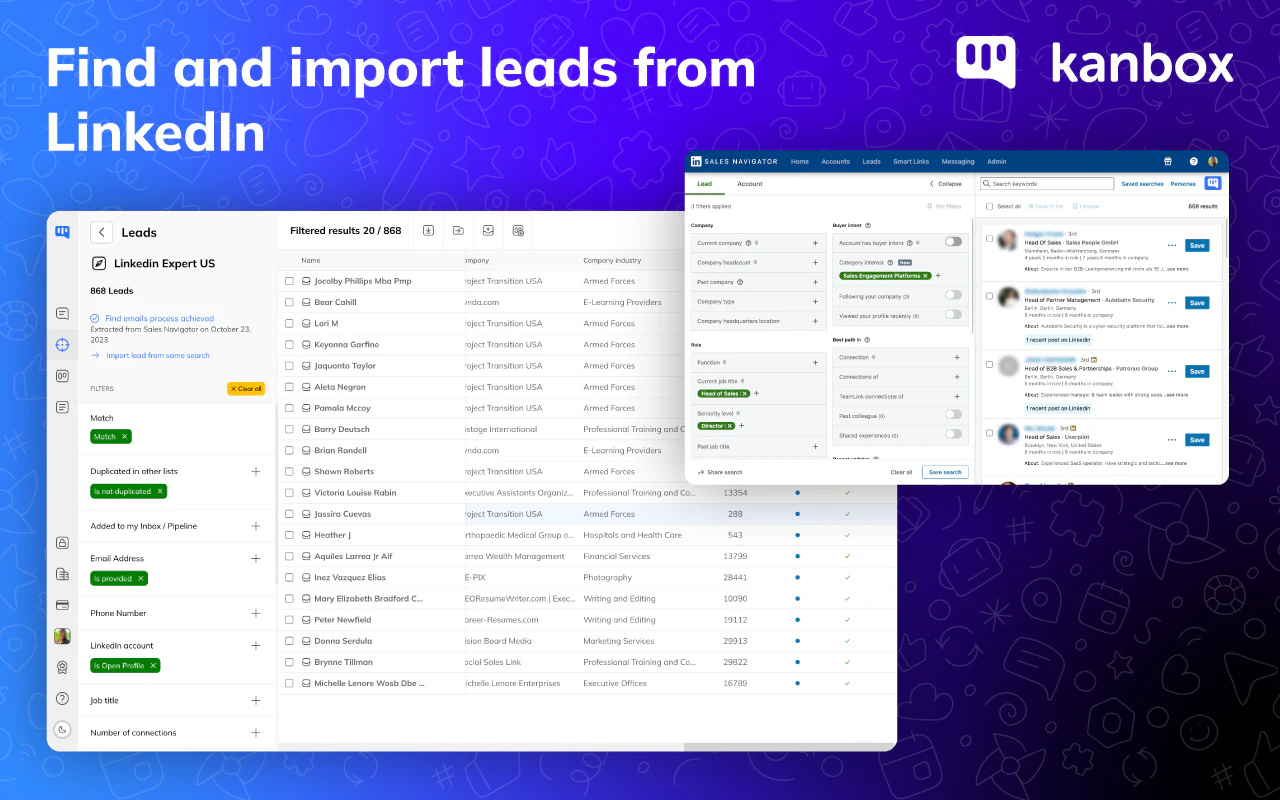Expand Company headquarters location filter

click(x=815, y=321)
